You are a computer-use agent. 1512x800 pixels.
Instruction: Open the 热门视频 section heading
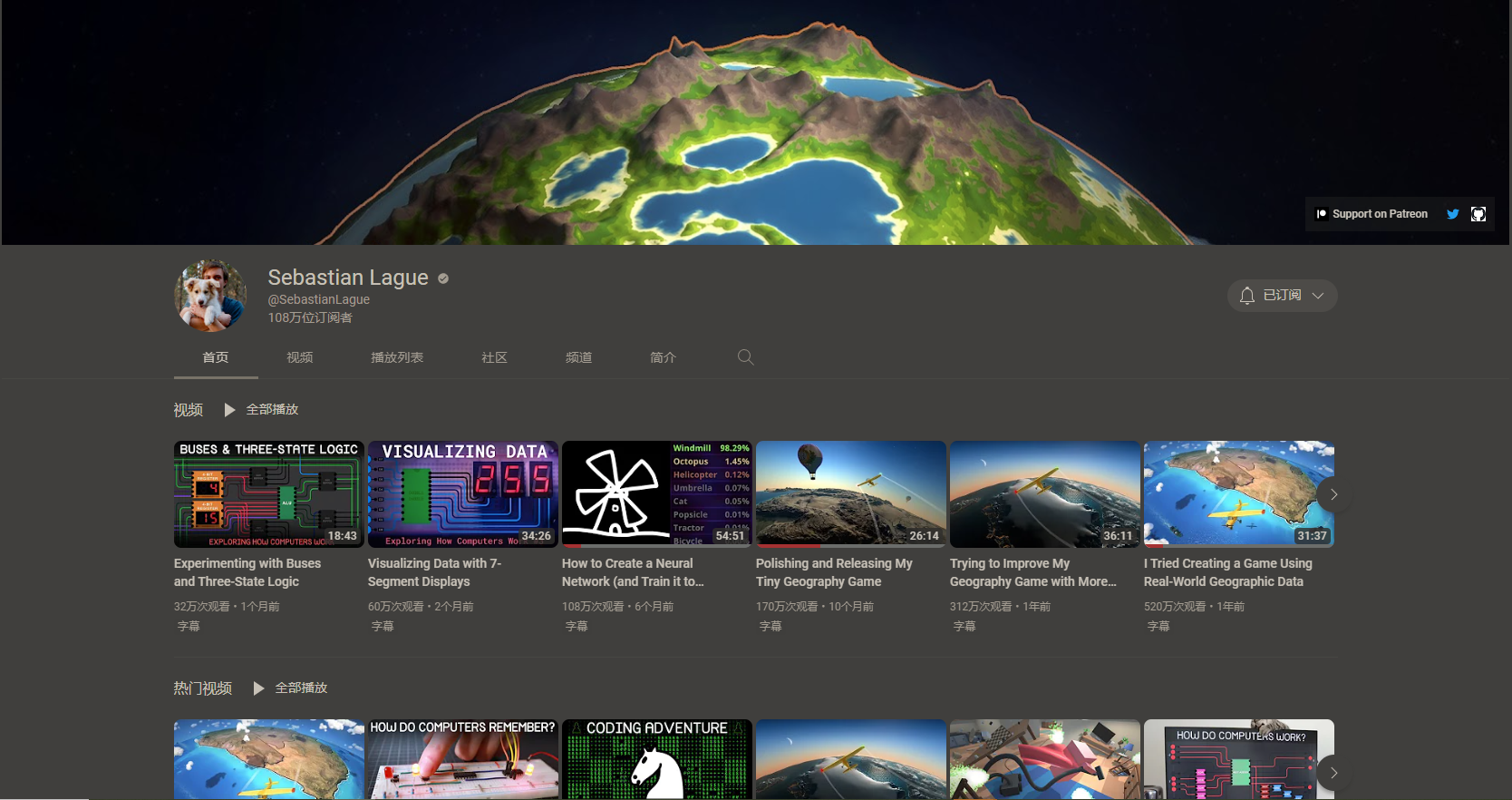(x=203, y=688)
